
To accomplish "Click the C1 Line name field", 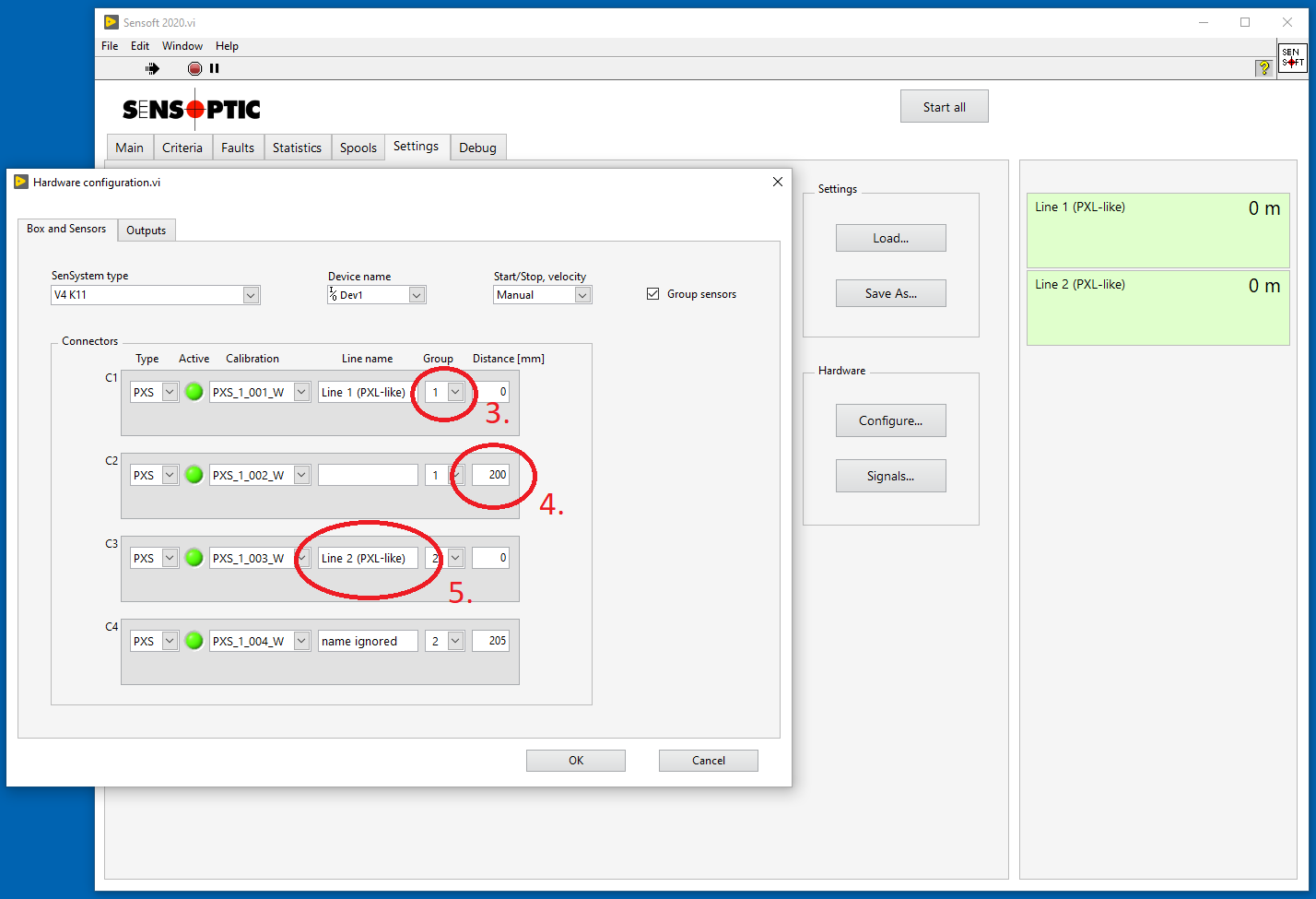I will [368, 392].
